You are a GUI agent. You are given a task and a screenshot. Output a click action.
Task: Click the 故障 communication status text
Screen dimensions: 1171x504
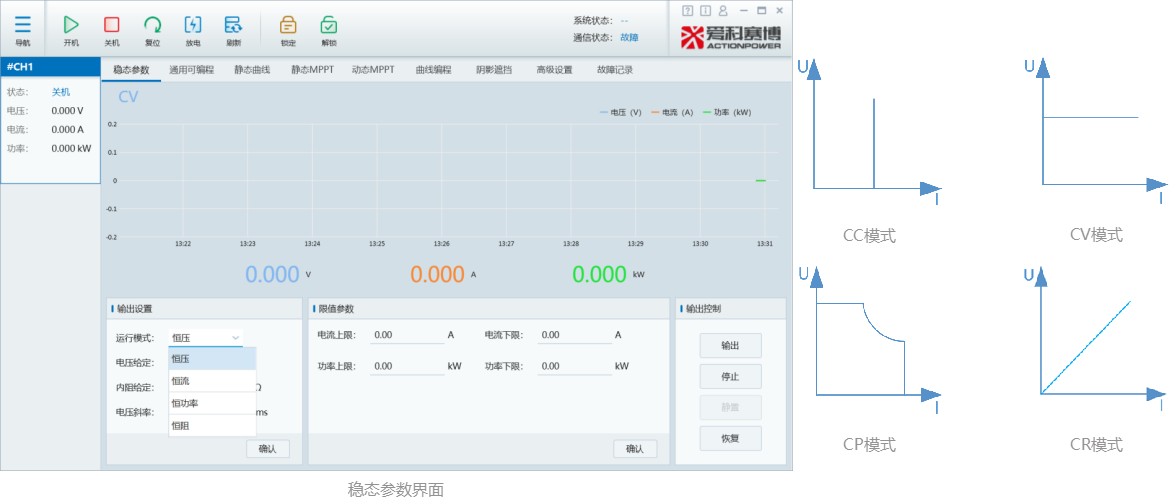tap(629, 37)
